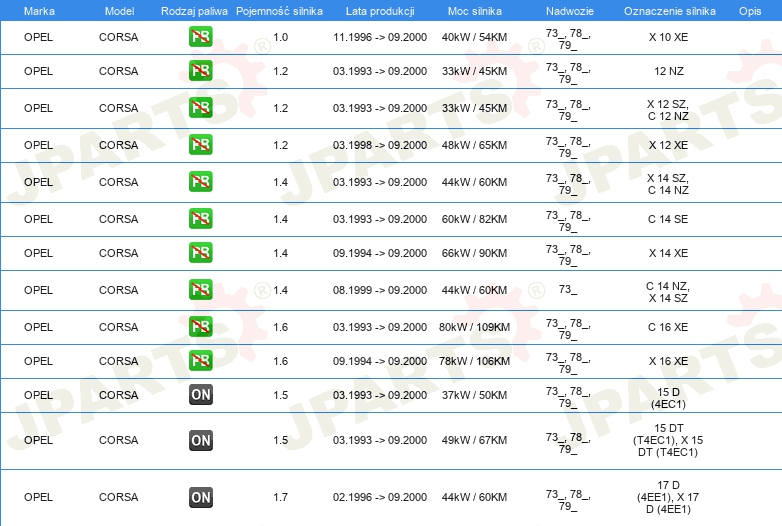Select the 03.1998 -> 09.2000 date range
Viewport: 782px width, 526px height.
click(x=380, y=145)
